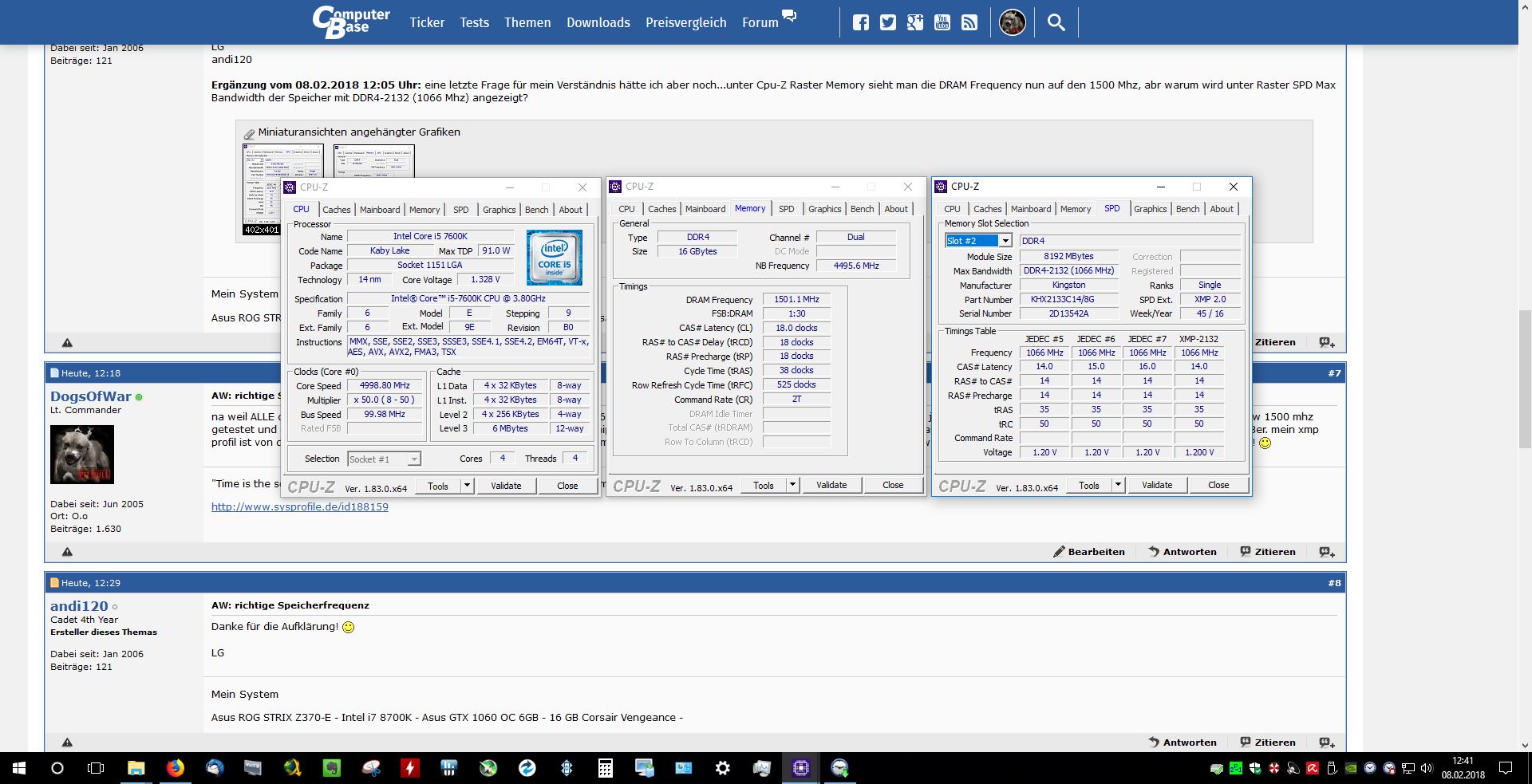Click Validate in the CPU tab window
This screenshot has height=784, width=1532.
506,486
